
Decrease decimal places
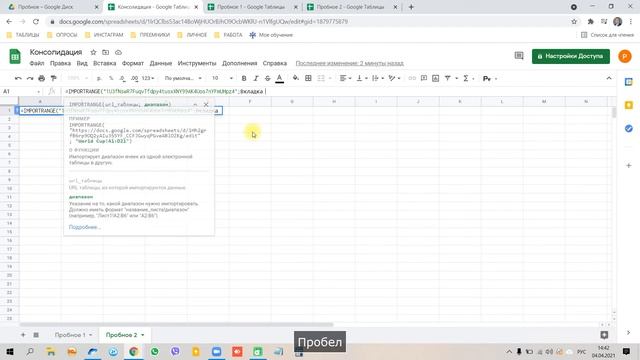[x=122, y=78]
